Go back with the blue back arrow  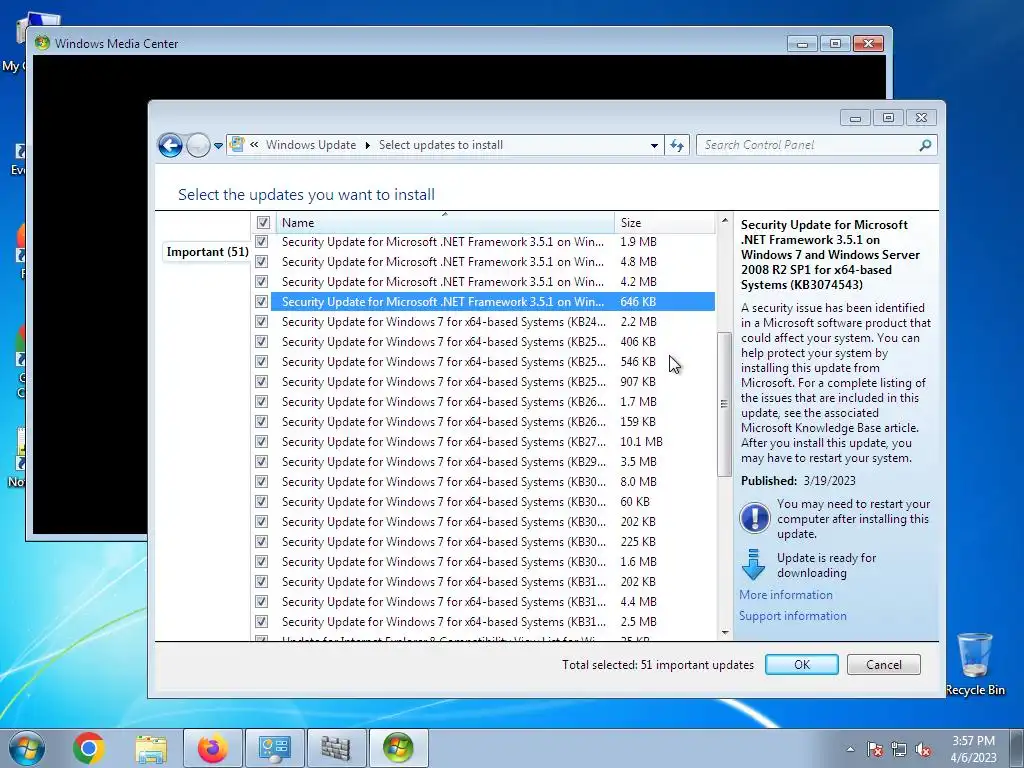pos(170,145)
